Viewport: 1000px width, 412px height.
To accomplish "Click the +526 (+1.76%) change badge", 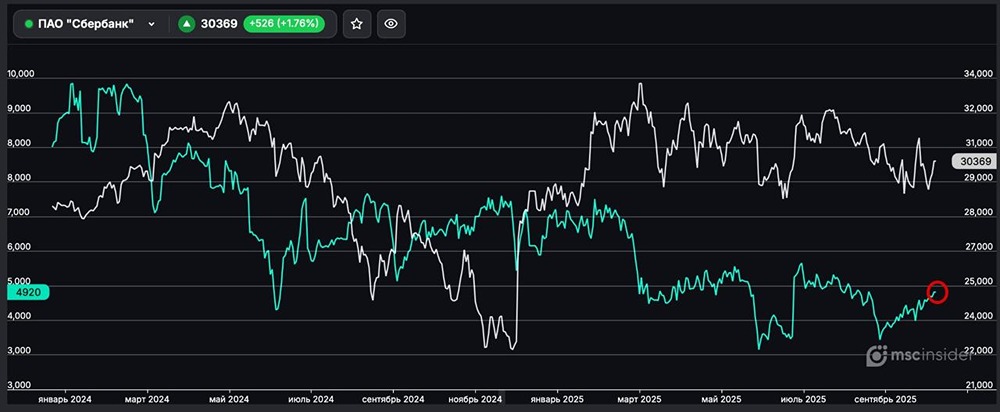I will click(284, 24).
